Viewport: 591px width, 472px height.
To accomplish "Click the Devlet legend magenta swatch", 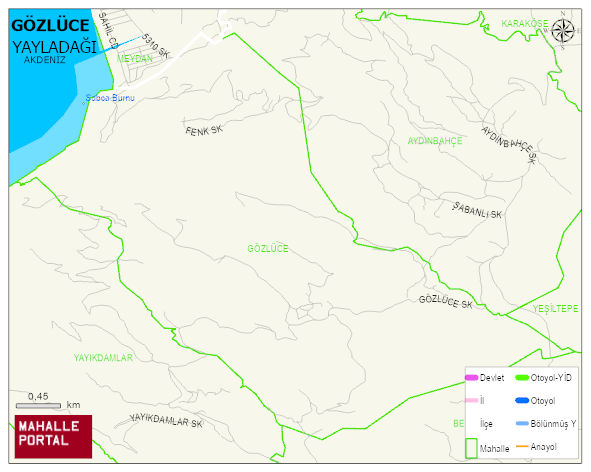I will pyautogui.click(x=472, y=377).
